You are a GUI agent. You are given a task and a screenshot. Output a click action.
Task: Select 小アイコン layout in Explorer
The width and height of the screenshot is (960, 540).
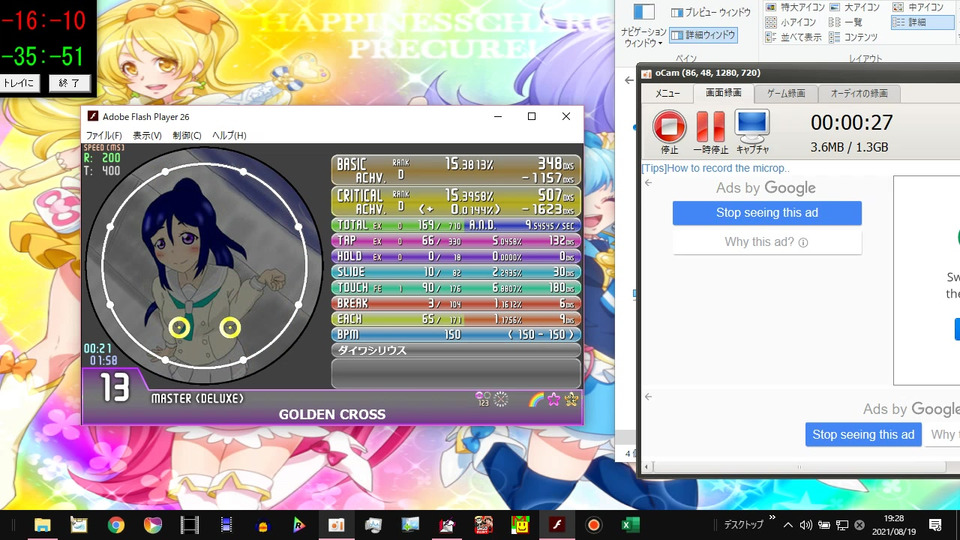click(791, 22)
